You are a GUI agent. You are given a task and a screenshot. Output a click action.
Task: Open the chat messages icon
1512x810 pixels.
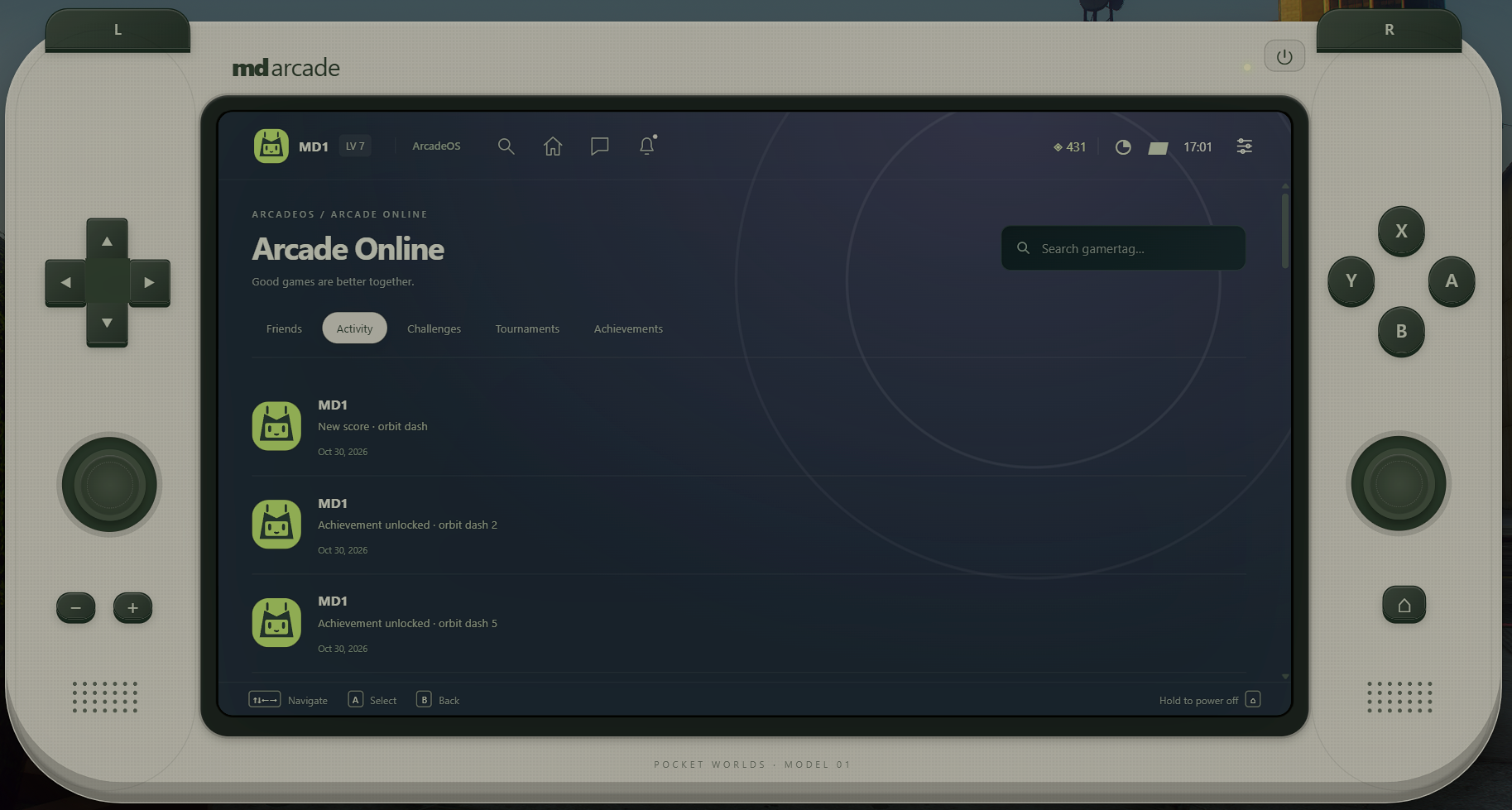[600, 146]
